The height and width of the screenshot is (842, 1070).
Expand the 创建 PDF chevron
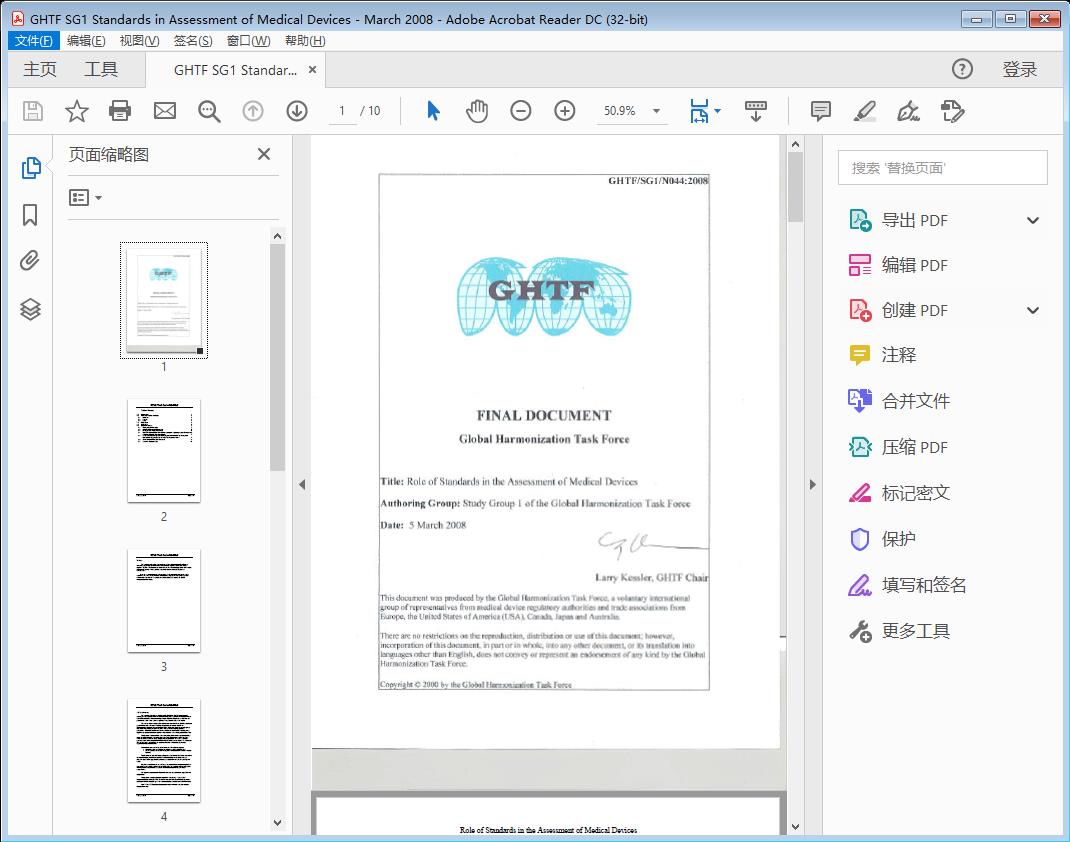point(1031,310)
